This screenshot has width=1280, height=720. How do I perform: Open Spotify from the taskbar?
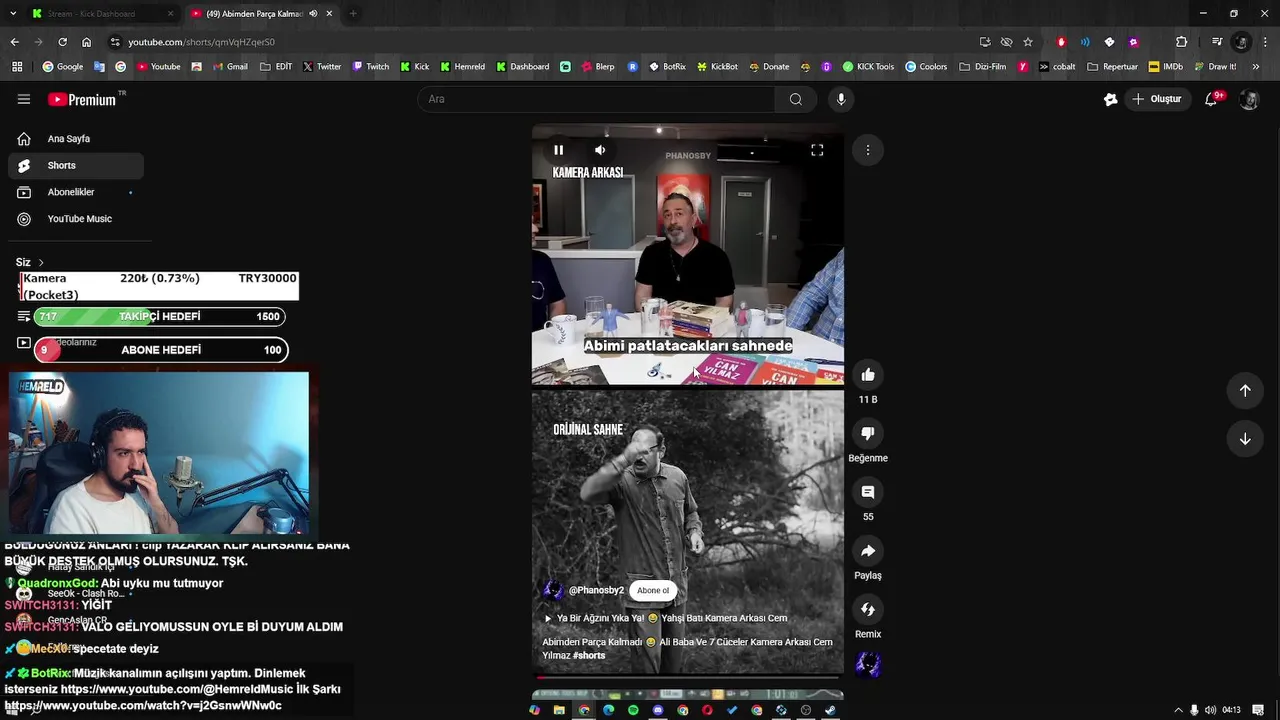click(x=633, y=710)
